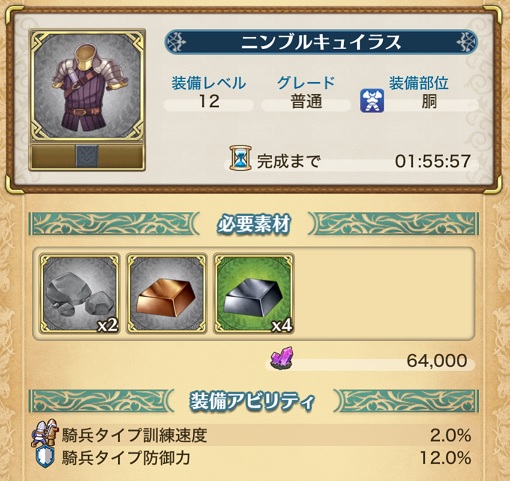
Task: Select the gray stone ore material icon
Action: pos(79,294)
